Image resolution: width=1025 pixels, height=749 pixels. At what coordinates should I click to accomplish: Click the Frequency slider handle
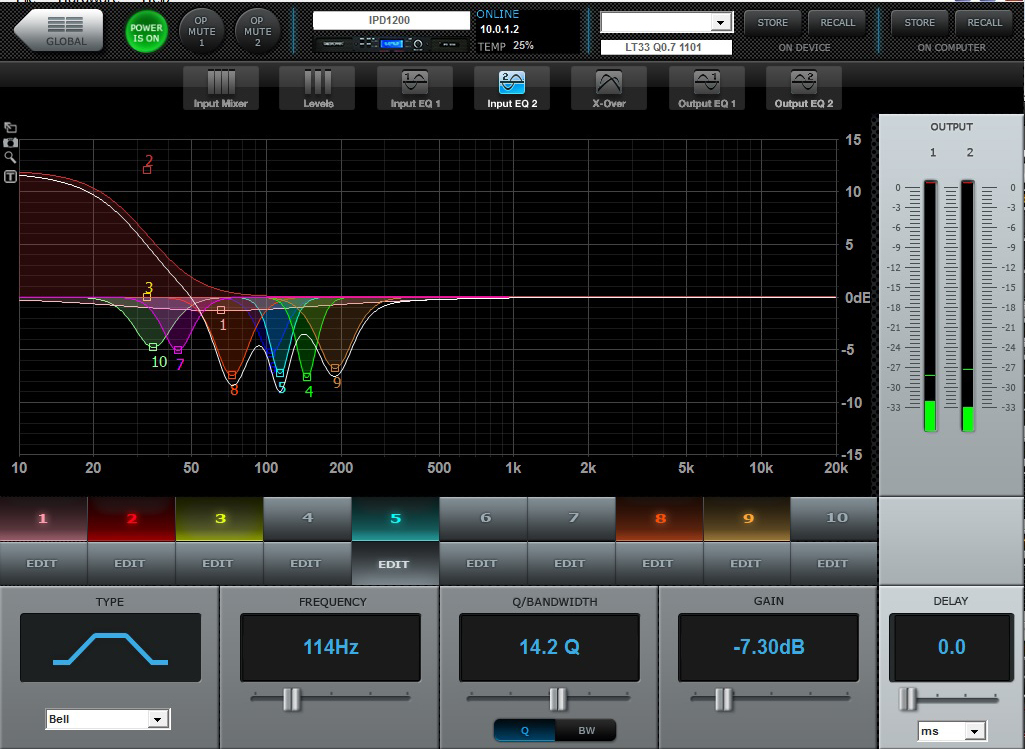(x=292, y=699)
